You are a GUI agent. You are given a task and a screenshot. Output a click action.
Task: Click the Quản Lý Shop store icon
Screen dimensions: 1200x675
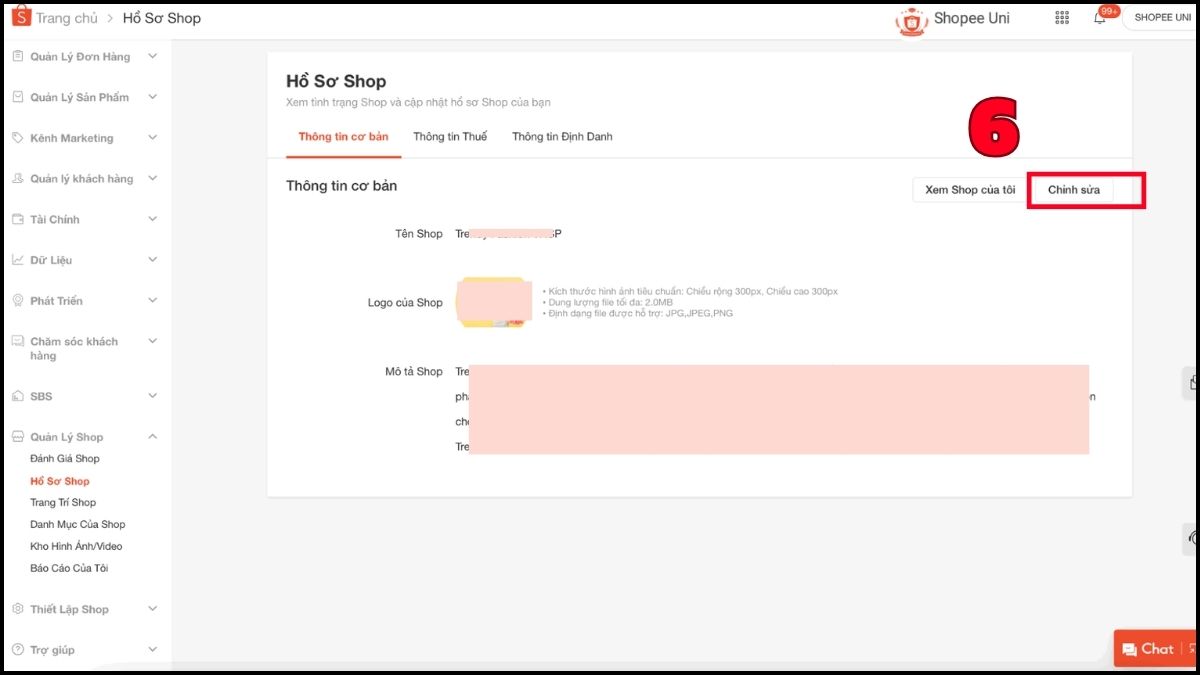(x=17, y=437)
